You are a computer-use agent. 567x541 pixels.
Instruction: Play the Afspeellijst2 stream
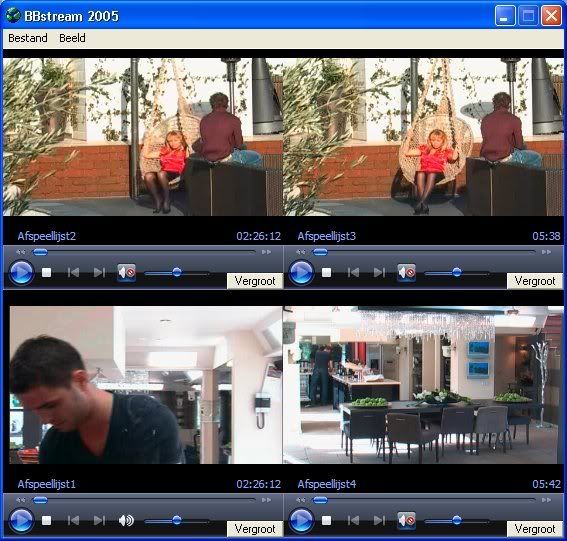click(21, 272)
